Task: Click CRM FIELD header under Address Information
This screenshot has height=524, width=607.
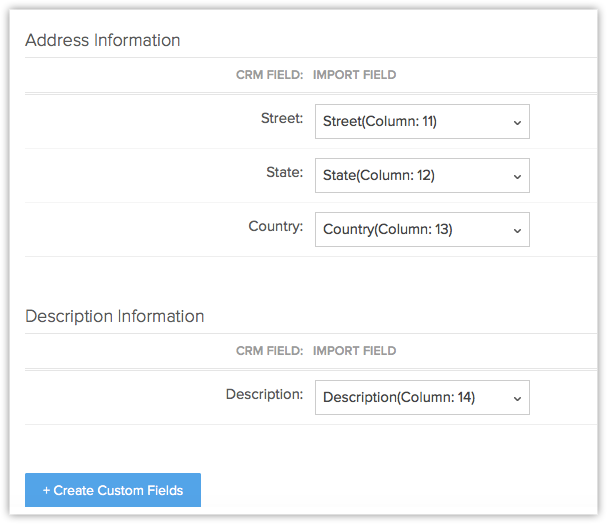Action: pyautogui.click(x=269, y=74)
